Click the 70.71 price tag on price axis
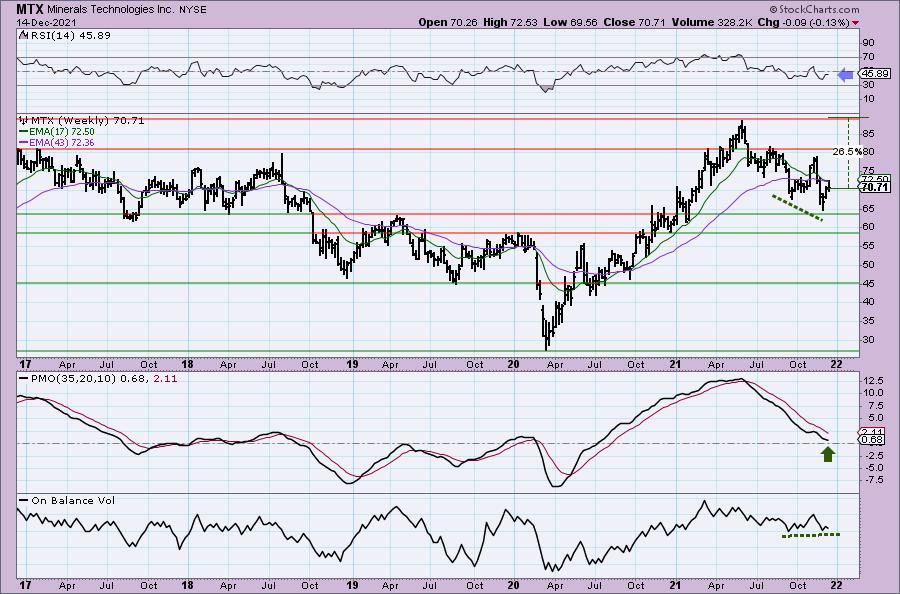Image resolution: width=900 pixels, height=594 pixels. coord(876,188)
